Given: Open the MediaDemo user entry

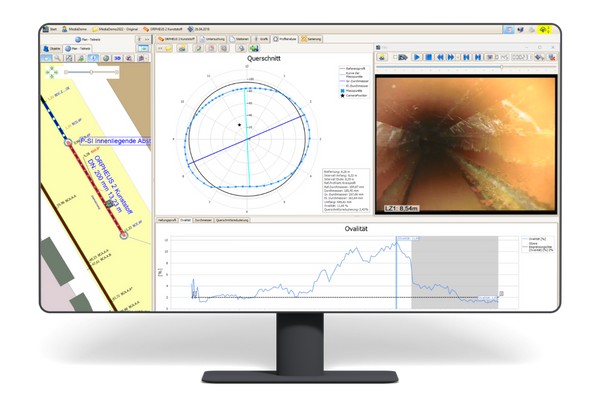Looking at the screenshot, I should point(74,29).
